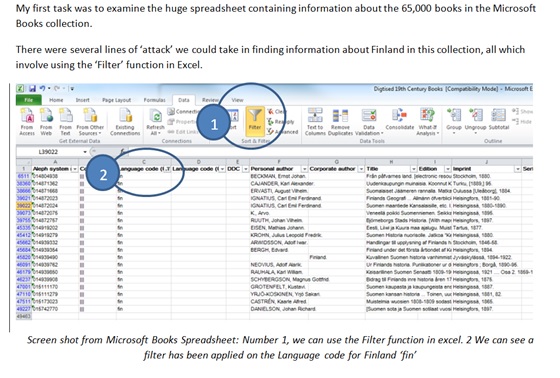Select the highlighted row 39022 header
Screen dimensions: 560x378
24,205
